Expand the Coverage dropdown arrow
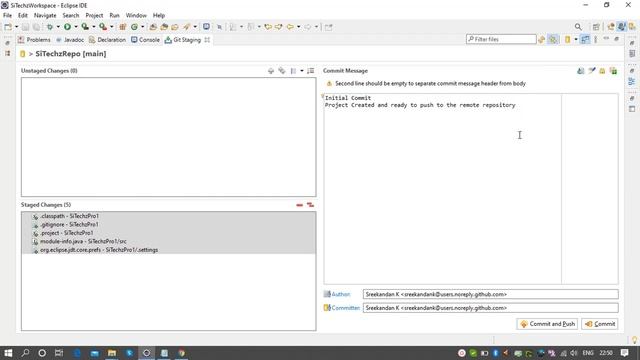The width and height of the screenshot is (640, 360). click(x=93, y=27)
